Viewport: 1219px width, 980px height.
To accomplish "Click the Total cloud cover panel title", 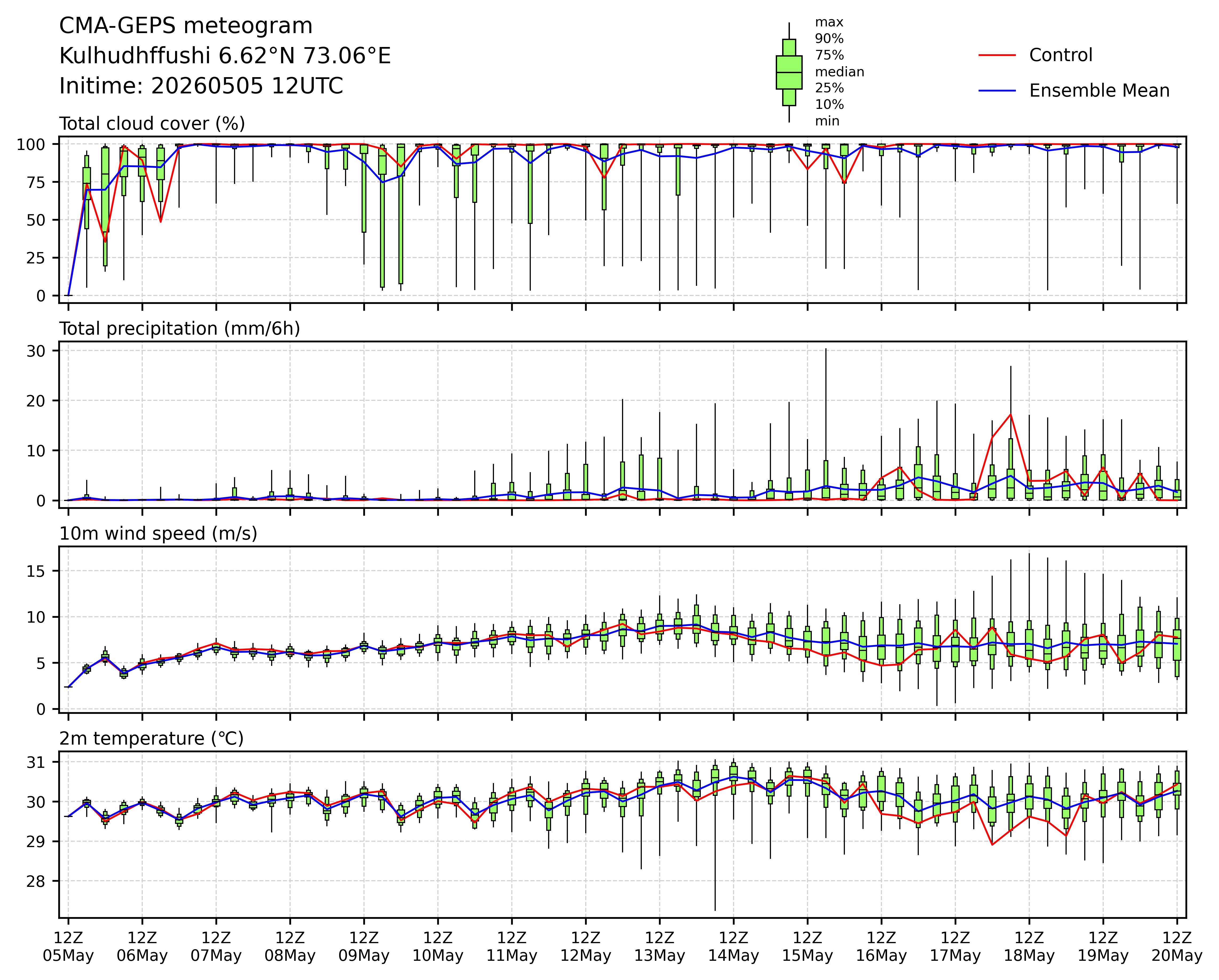I will click(152, 123).
